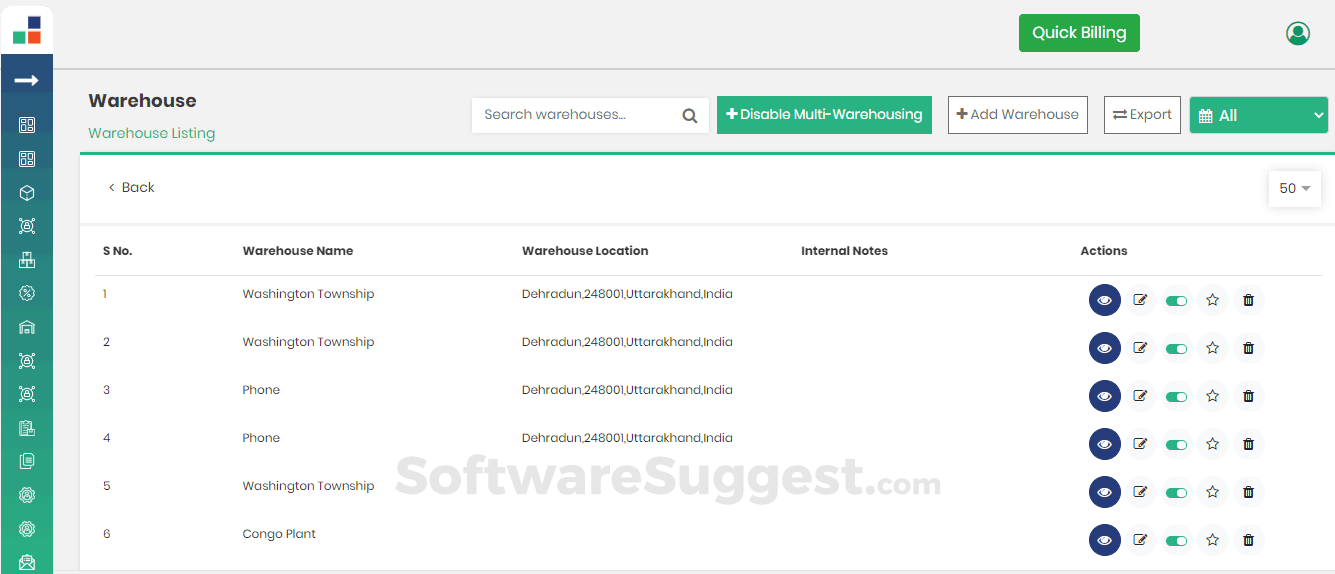Delete warehouse in row 3
1335x574 pixels.
click(1248, 396)
